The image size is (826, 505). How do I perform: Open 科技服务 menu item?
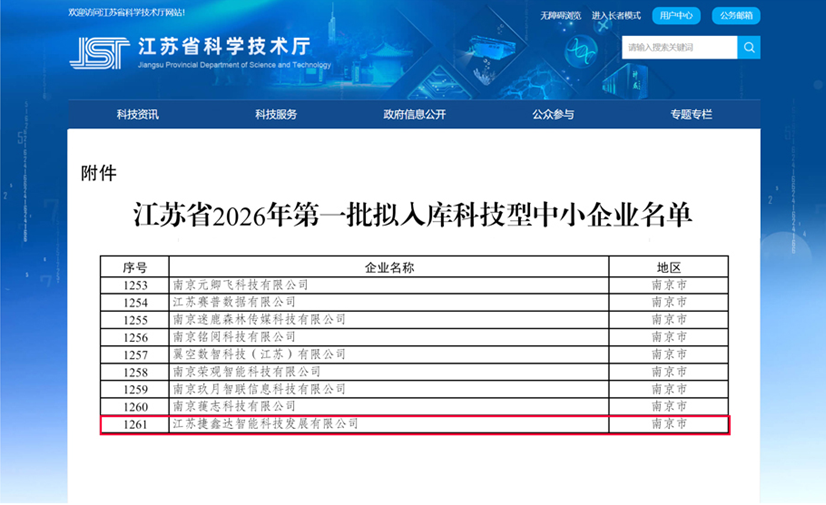276,114
